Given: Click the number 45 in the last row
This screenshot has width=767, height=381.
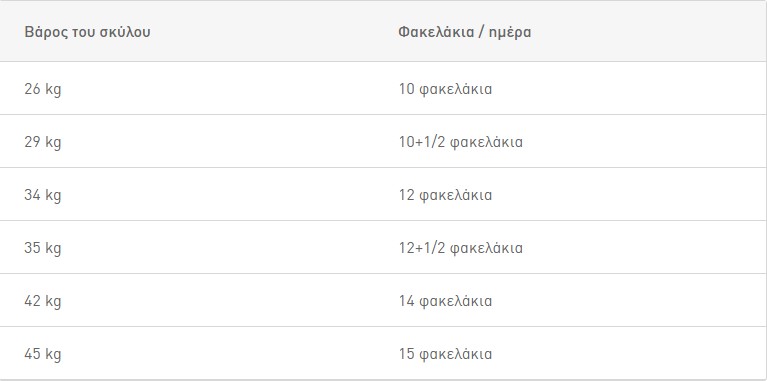Looking at the screenshot, I should point(32,354).
